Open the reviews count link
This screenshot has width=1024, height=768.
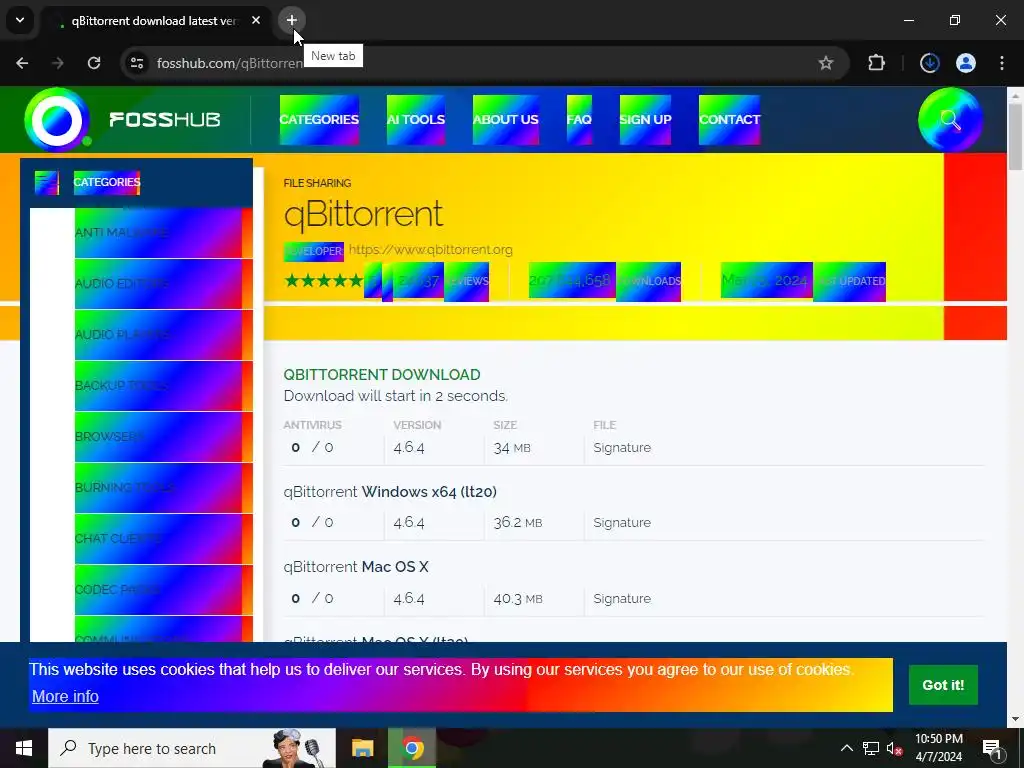(441, 281)
